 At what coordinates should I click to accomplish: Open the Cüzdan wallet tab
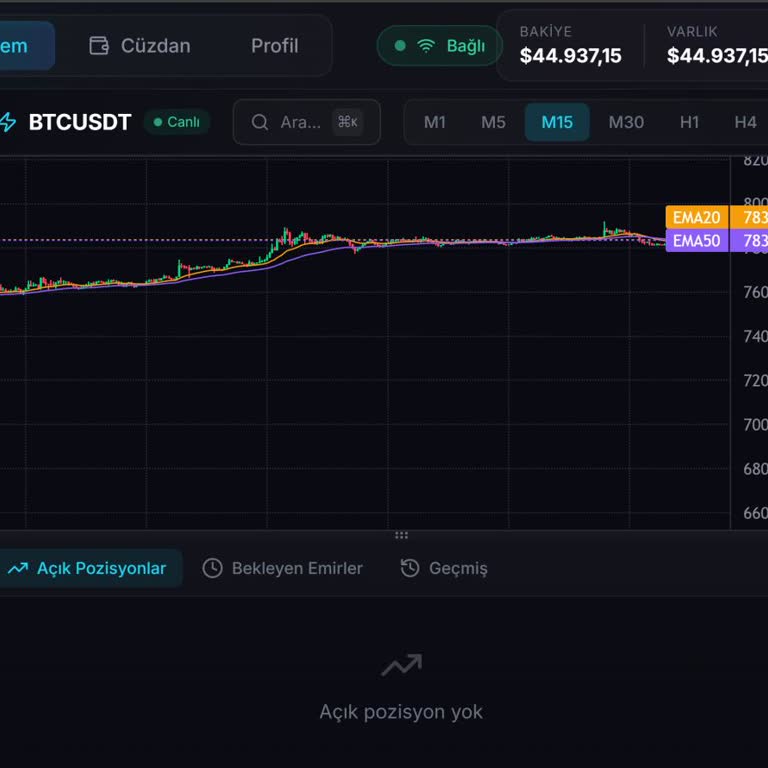pos(140,46)
